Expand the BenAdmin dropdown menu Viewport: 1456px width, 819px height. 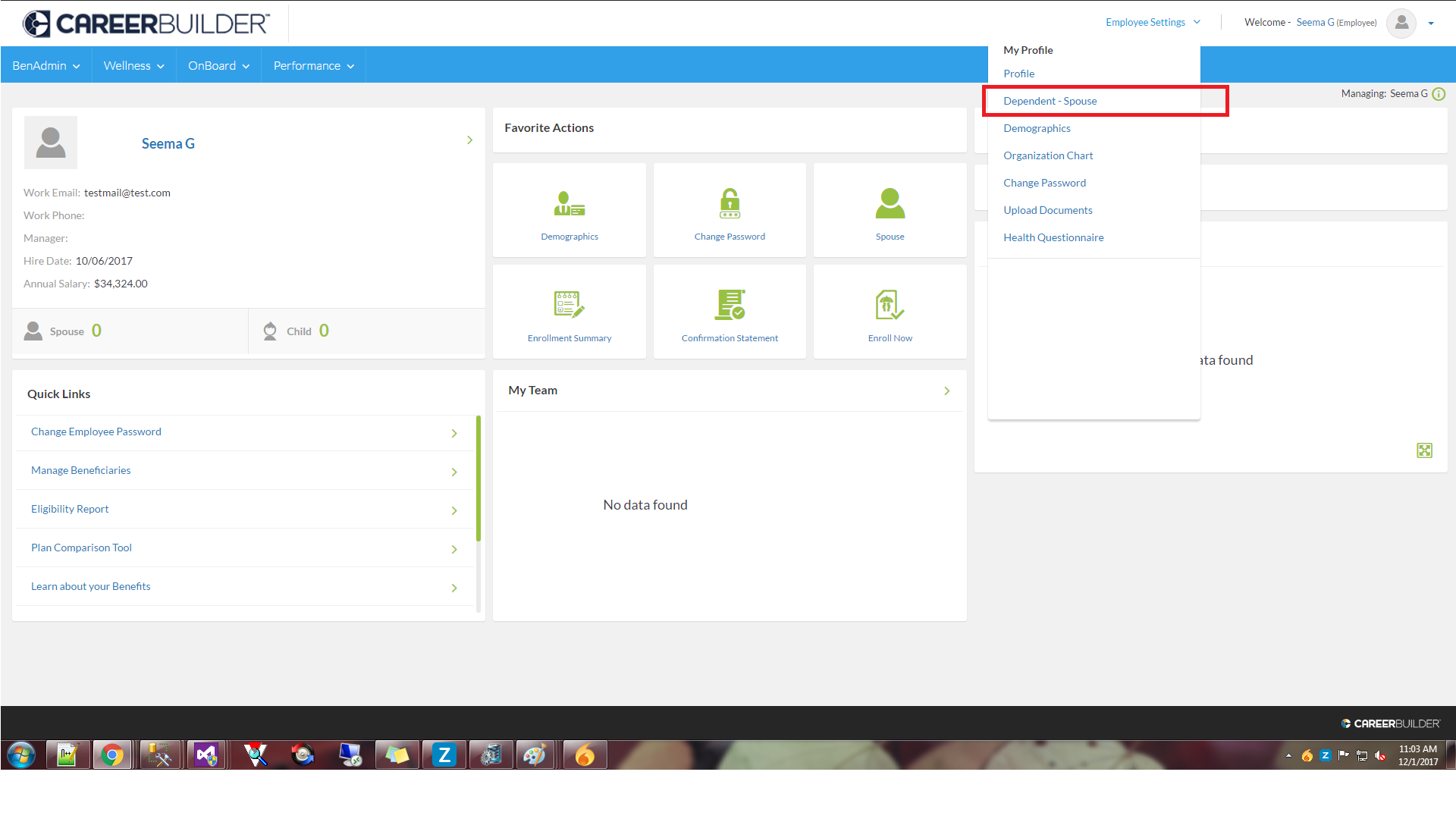pos(46,66)
